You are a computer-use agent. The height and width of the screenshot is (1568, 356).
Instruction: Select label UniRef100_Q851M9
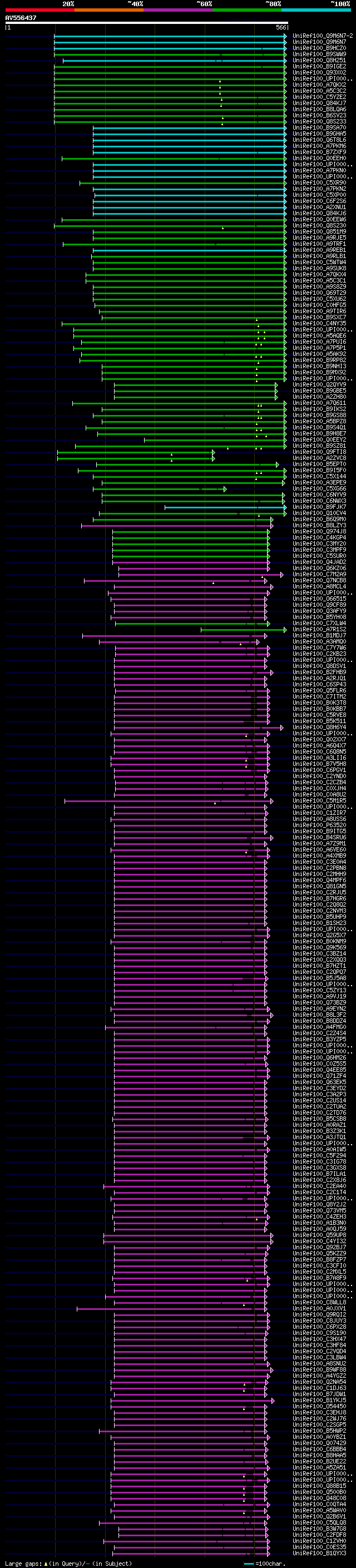tap(319, 231)
